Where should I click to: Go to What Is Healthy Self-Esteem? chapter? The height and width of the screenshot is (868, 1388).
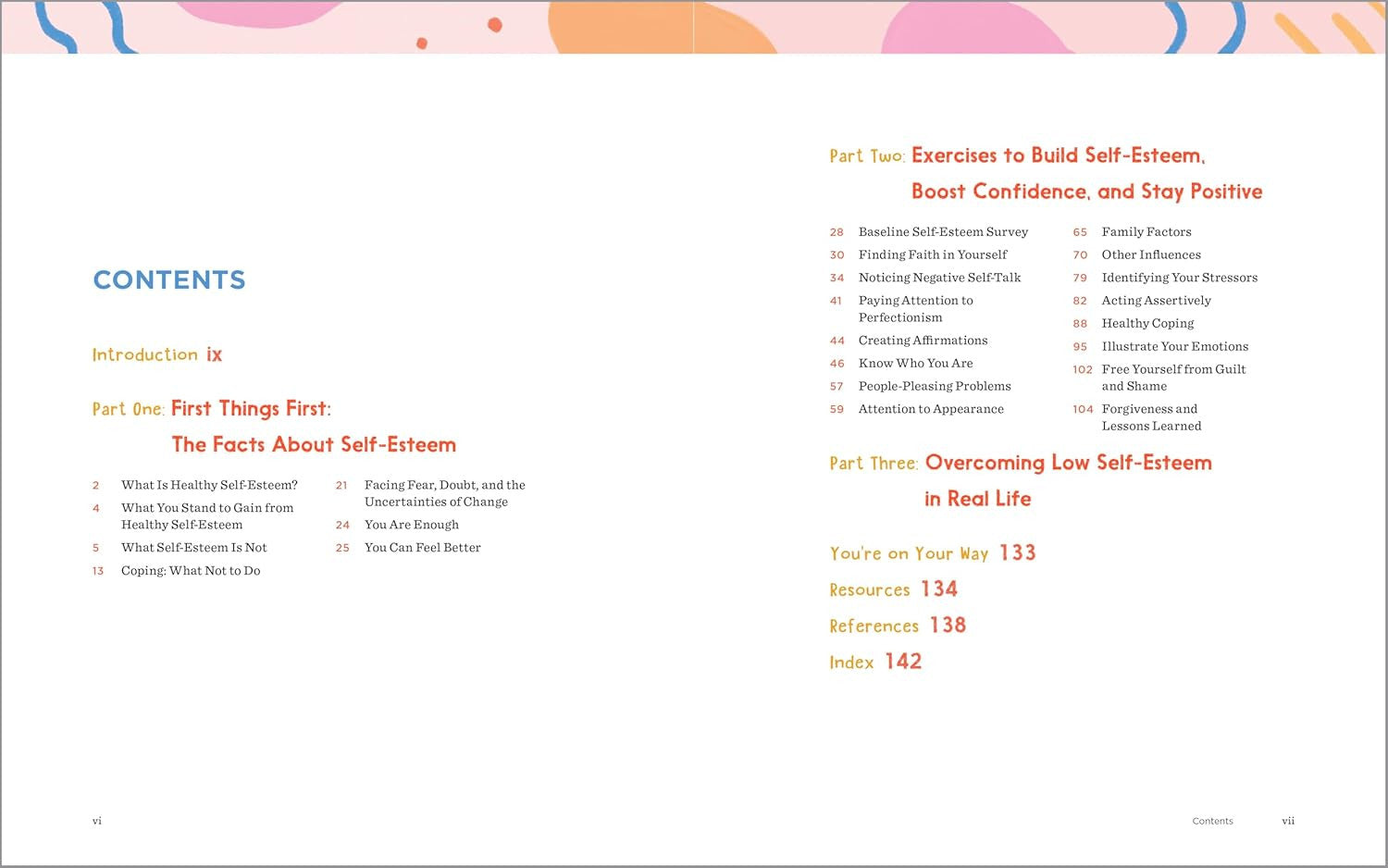coord(209,485)
